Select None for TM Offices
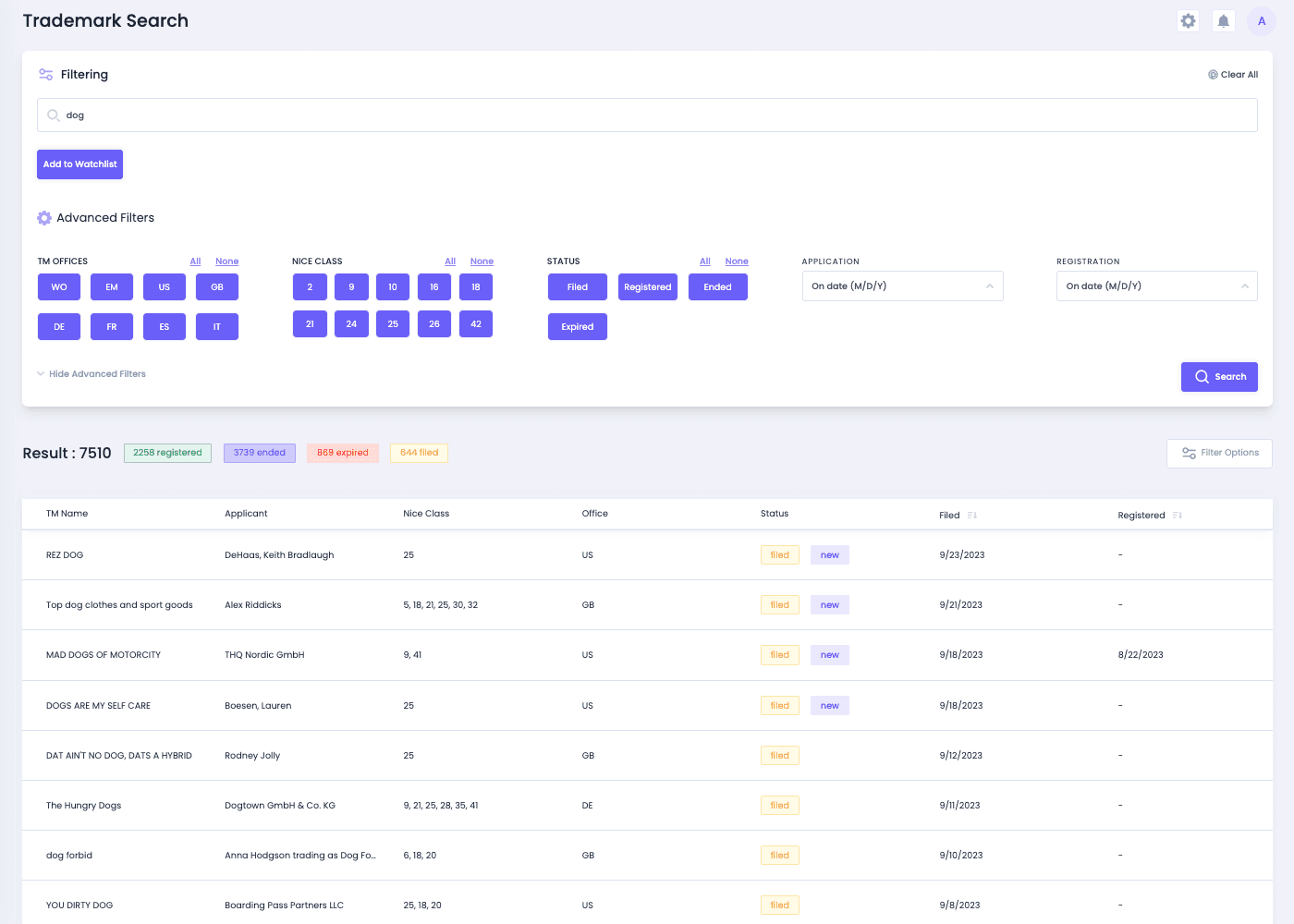This screenshot has height=924, width=1294. pos(227,261)
